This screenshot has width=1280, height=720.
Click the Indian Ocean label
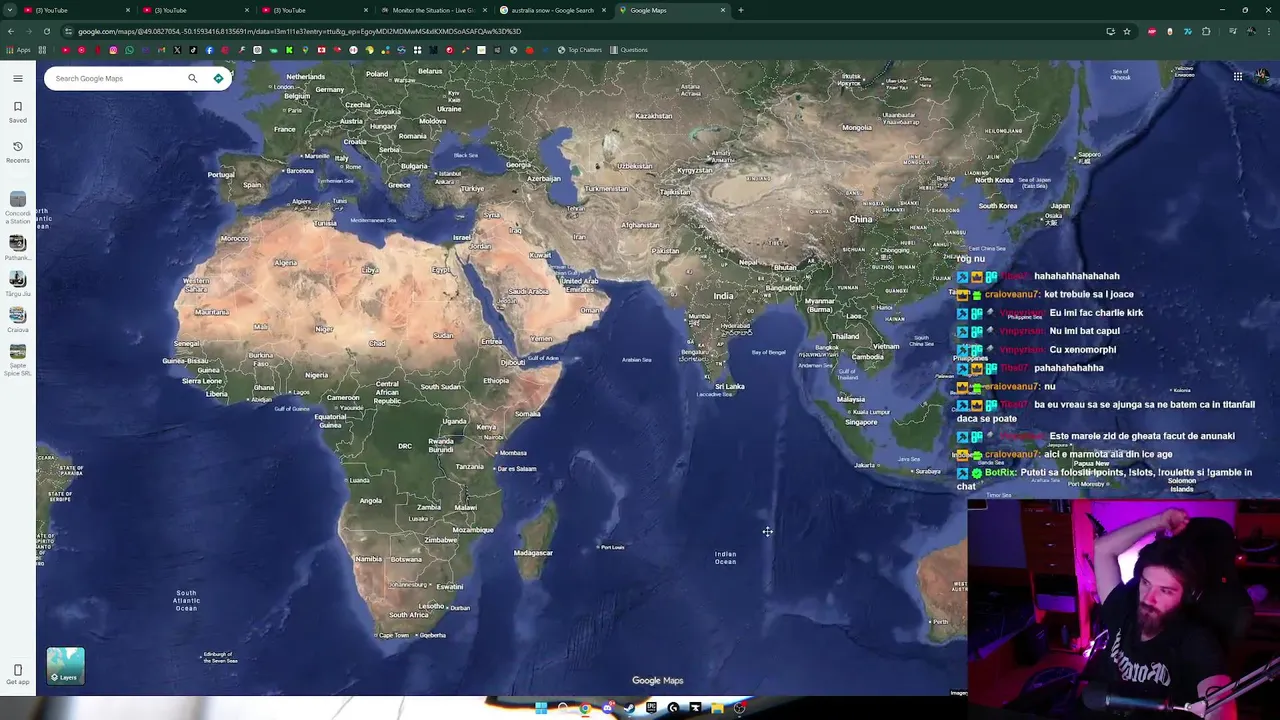725,558
